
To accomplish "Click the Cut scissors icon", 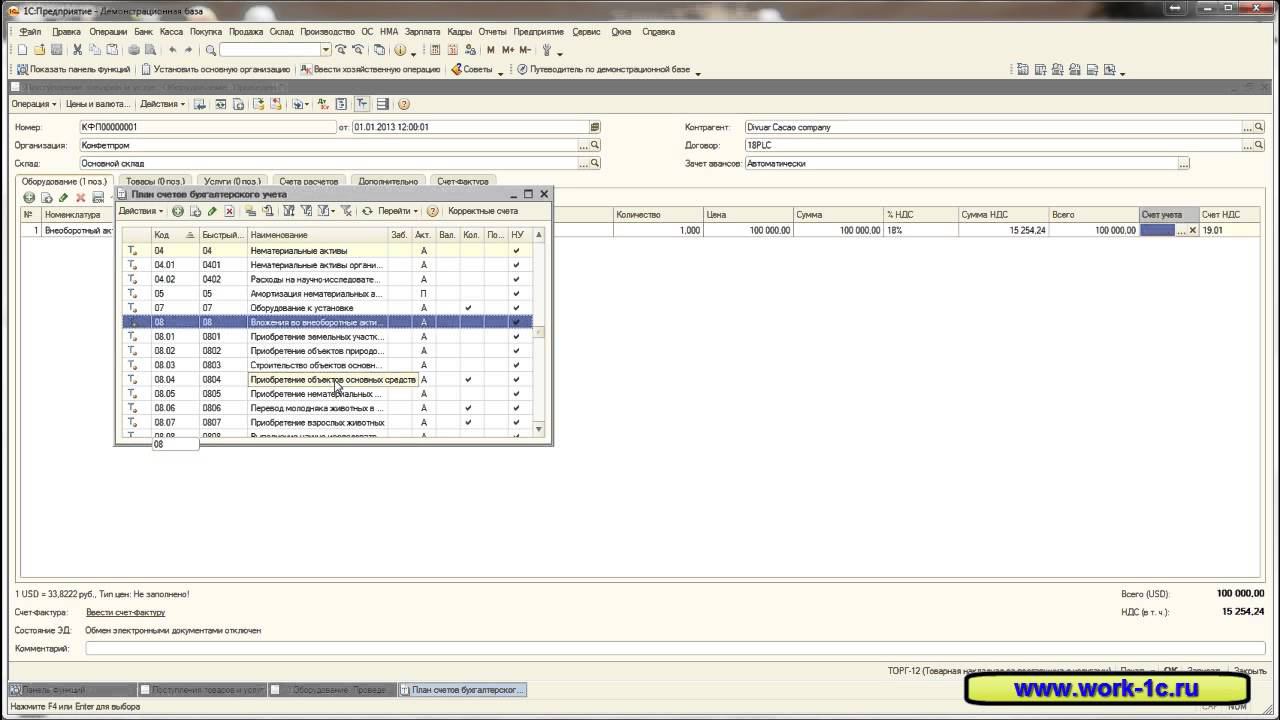I will (77, 50).
